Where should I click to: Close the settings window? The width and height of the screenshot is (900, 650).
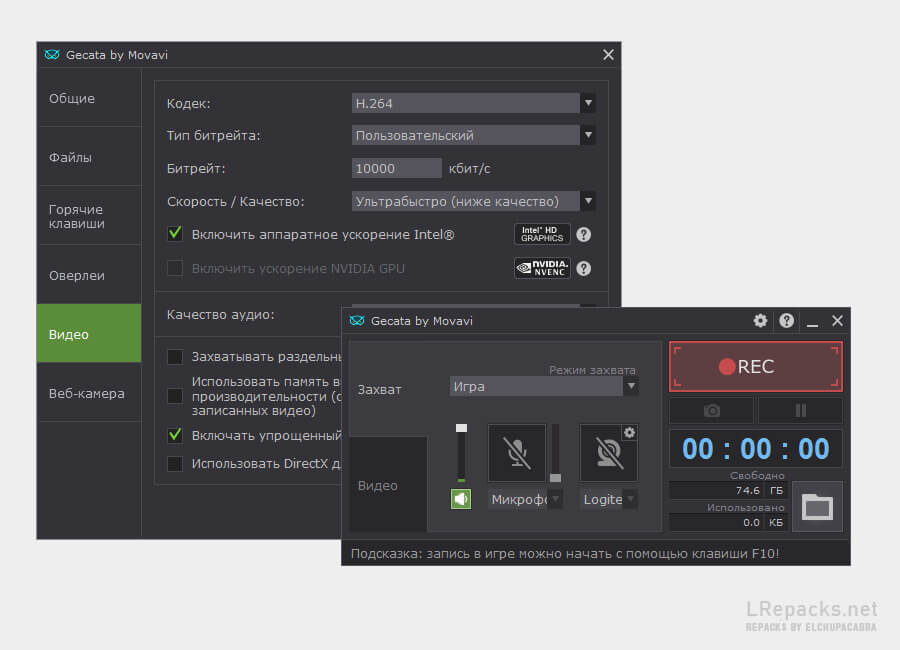[608, 55]
